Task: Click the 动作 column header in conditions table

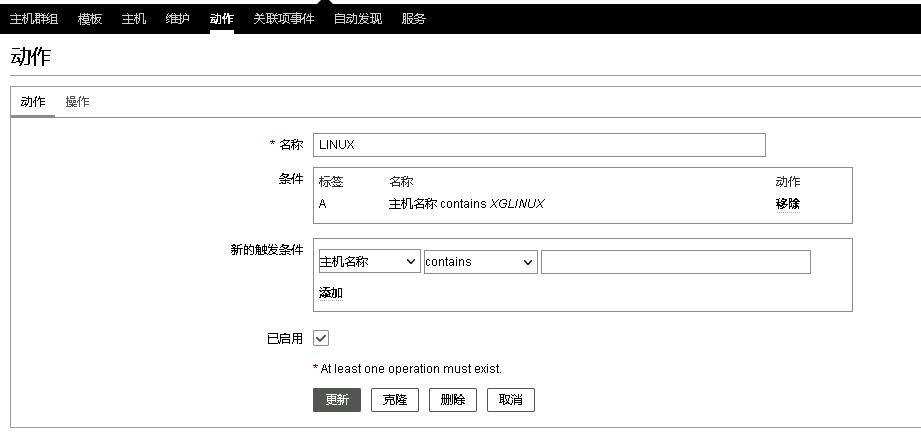Action: [788, 182]
